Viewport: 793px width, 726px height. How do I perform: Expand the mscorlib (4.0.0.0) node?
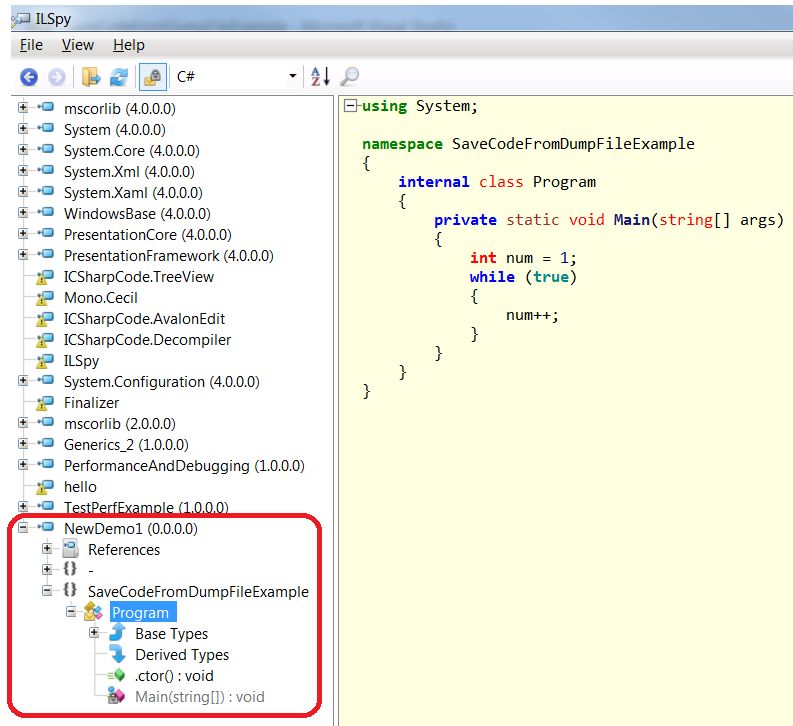click(x=23, y=107)
